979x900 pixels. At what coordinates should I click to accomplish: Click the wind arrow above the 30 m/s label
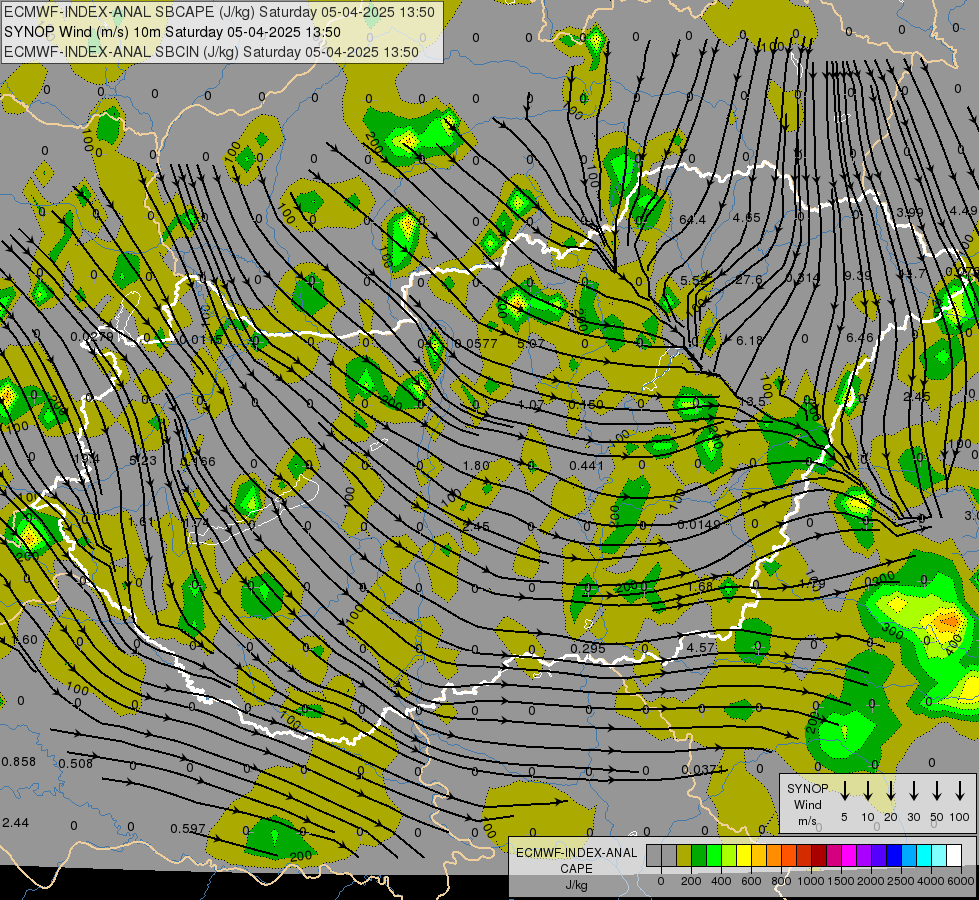pyautogui.click(x=913, y=791)
